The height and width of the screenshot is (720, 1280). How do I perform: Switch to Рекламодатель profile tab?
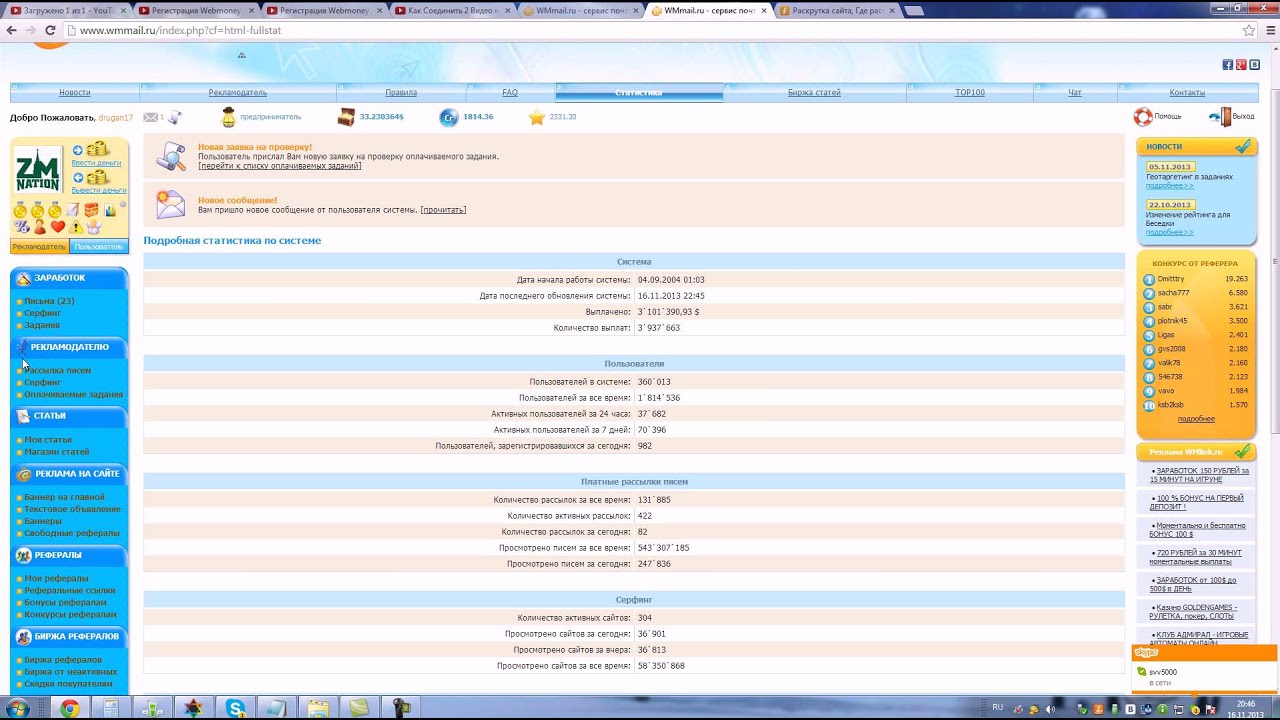[x=39, y=246]
